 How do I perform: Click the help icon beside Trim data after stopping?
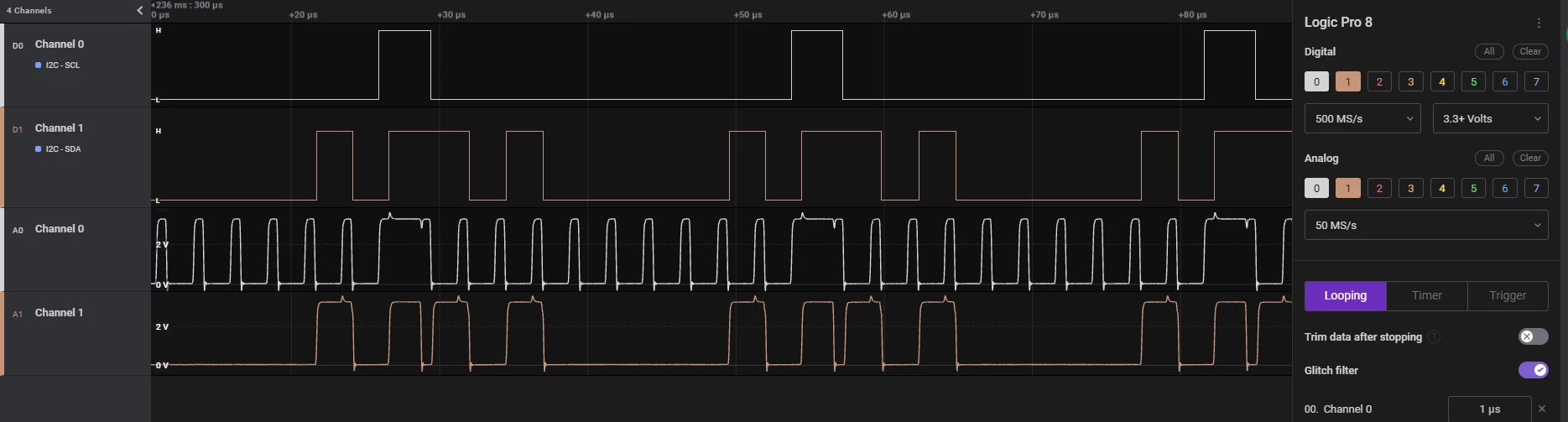(1434, 336)
